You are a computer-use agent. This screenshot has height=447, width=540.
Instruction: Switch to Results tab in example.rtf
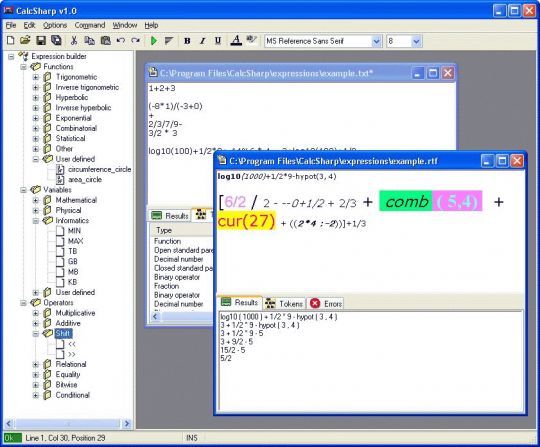pos(240,303)
